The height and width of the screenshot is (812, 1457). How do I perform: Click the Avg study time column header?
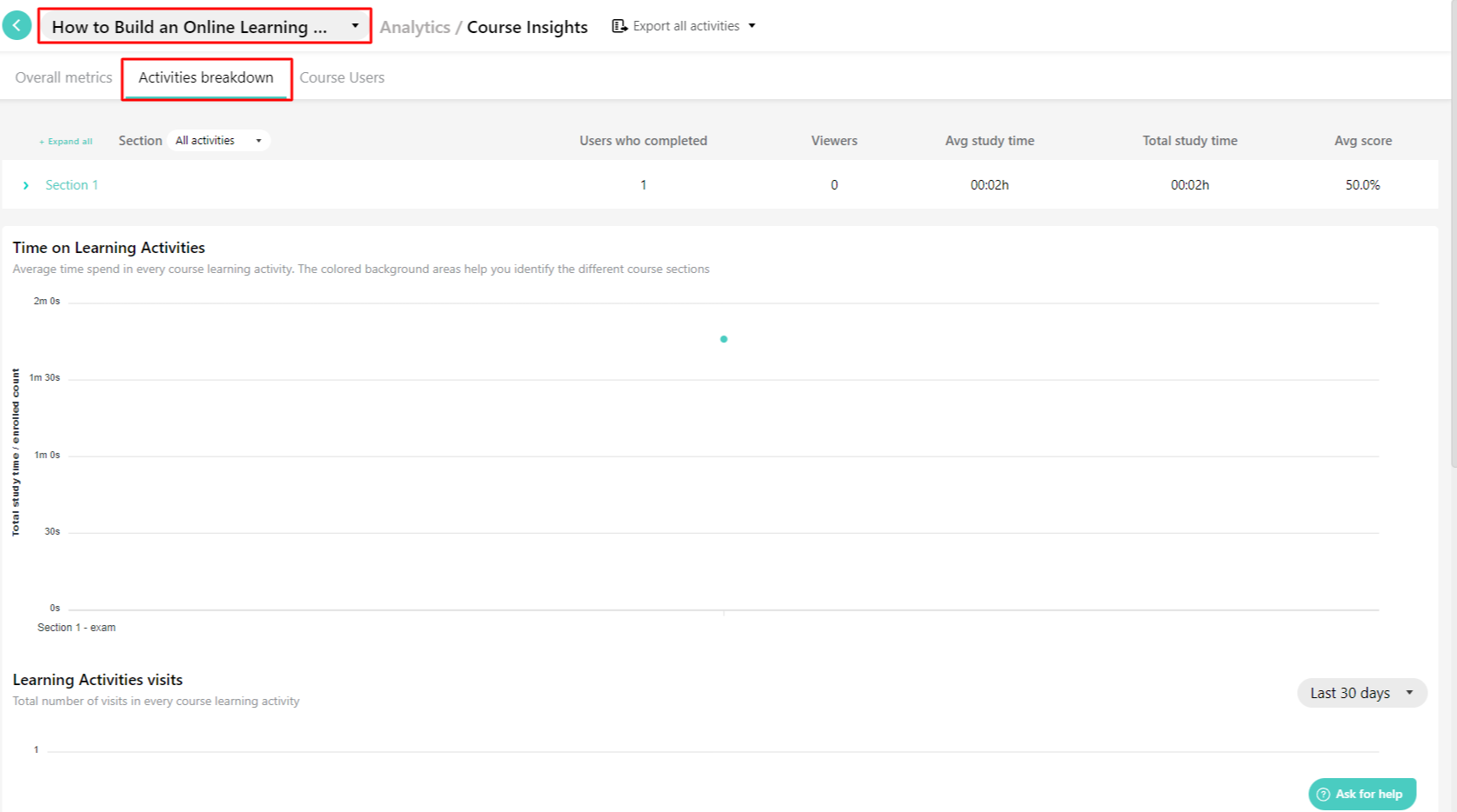coord(990,141)
